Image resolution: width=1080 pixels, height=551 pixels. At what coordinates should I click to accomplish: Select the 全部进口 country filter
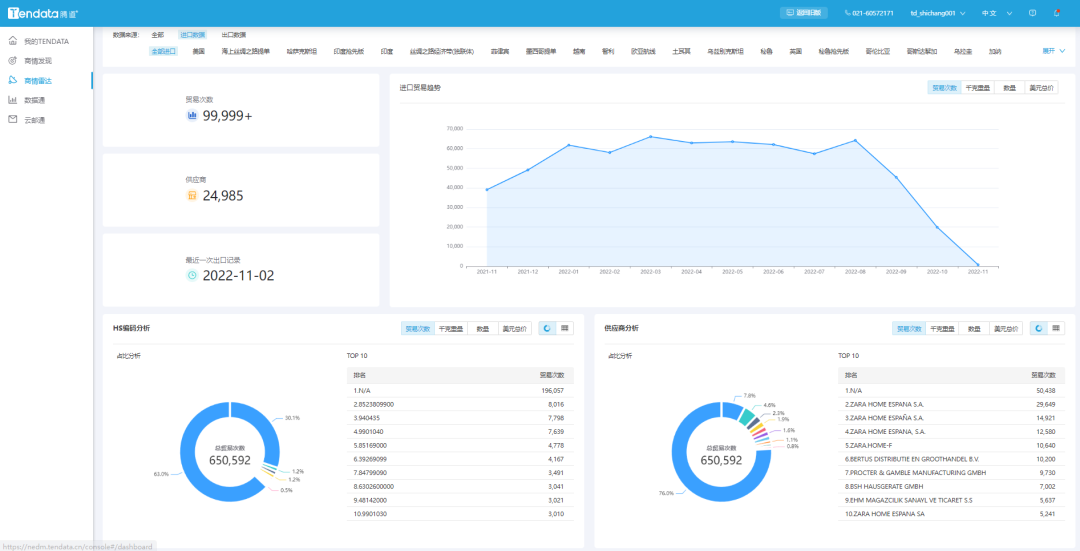pos(164,51)
